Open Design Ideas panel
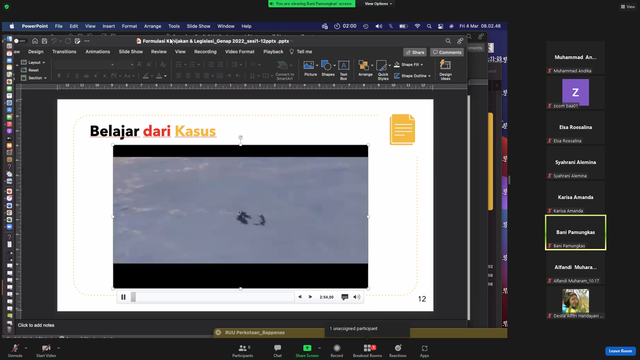The width and height of the screenshot is (640, 360). [x=445, y=70]
